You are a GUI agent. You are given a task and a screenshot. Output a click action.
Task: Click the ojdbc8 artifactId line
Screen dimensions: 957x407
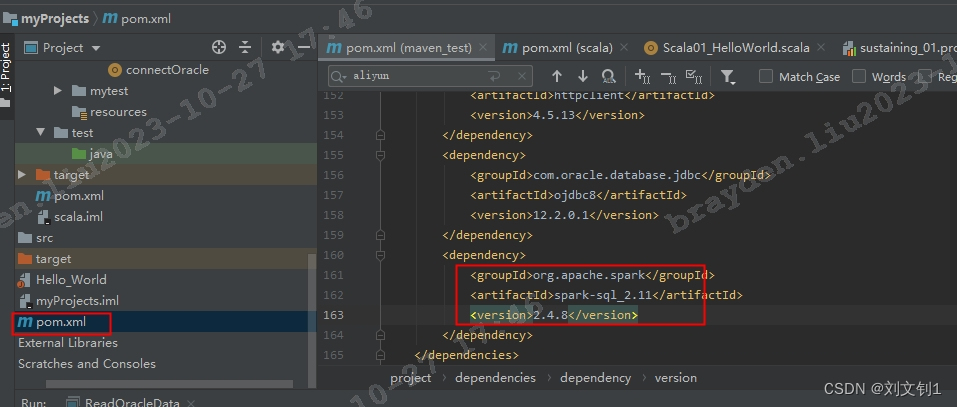[x=579, y=195]
